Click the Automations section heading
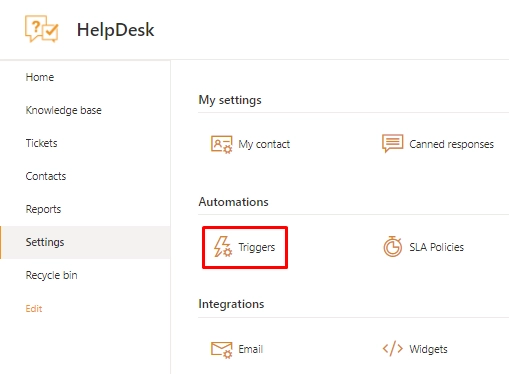The image size is (509, 374). [x=233, y=202]
